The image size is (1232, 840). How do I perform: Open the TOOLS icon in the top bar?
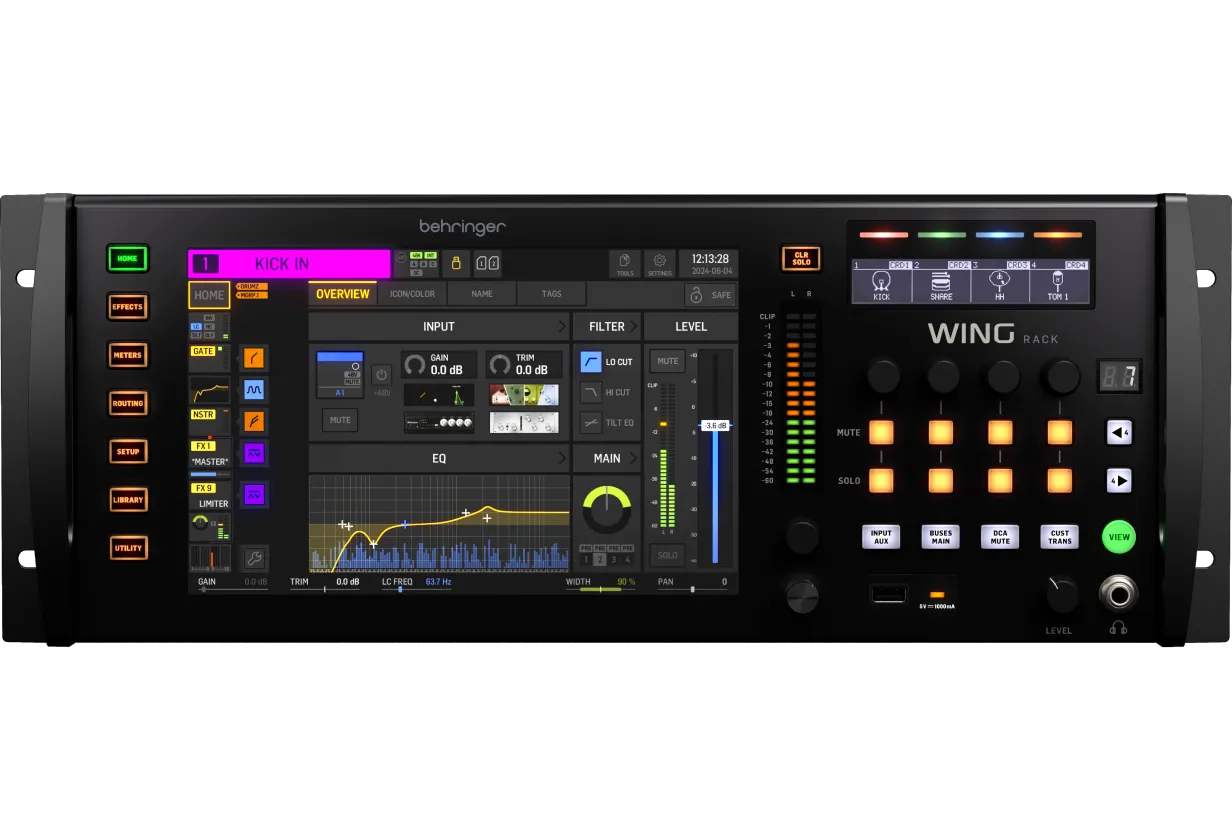625,263
